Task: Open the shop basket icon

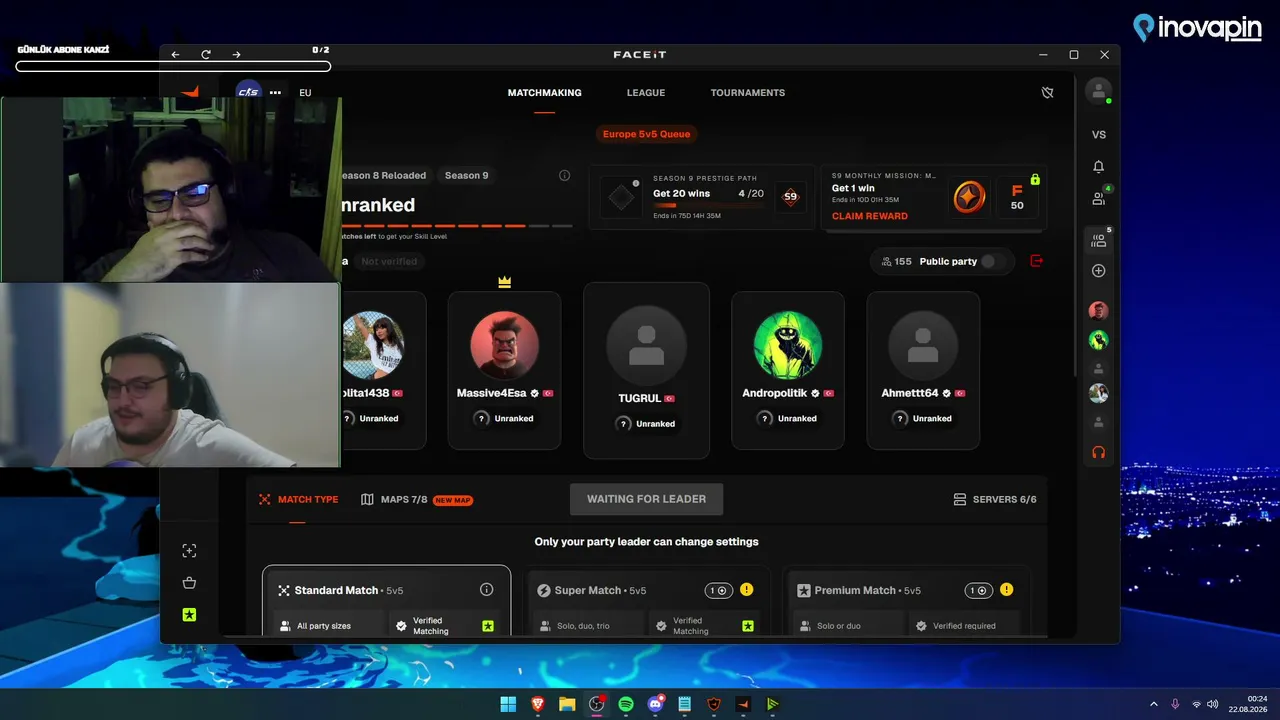Action: click(189, 583)
